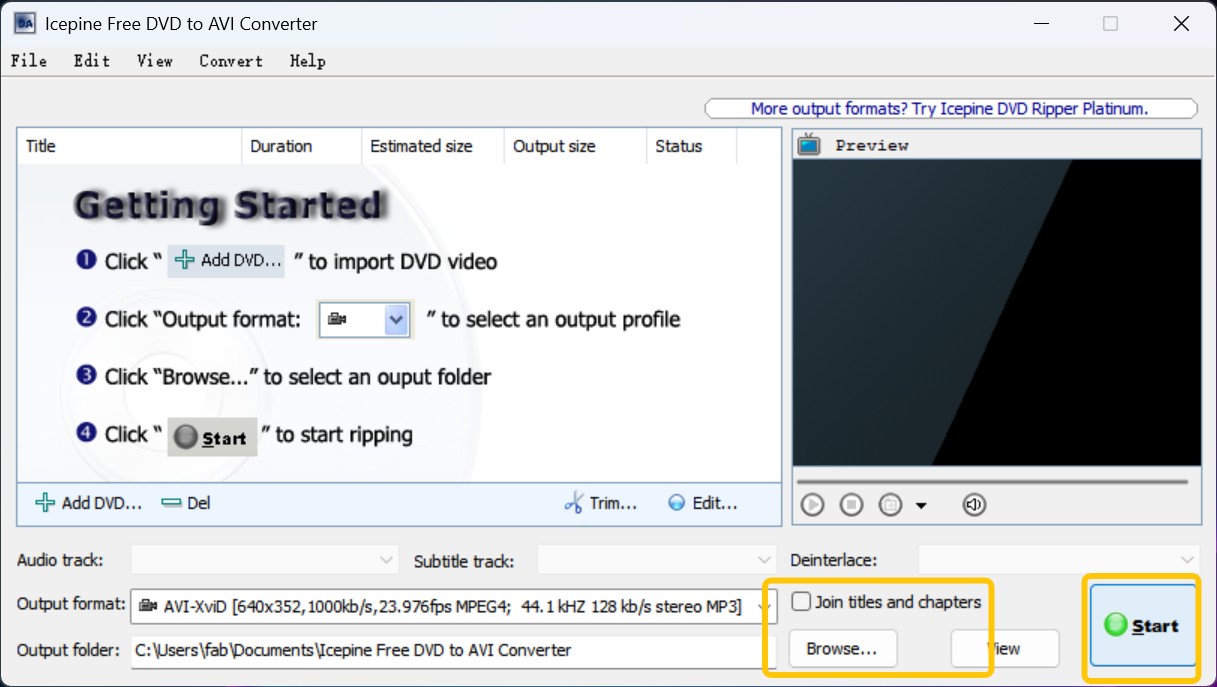Open the Edit tool in the title bar
This screenshot has width=1217, height=687.
click(91, 61)
